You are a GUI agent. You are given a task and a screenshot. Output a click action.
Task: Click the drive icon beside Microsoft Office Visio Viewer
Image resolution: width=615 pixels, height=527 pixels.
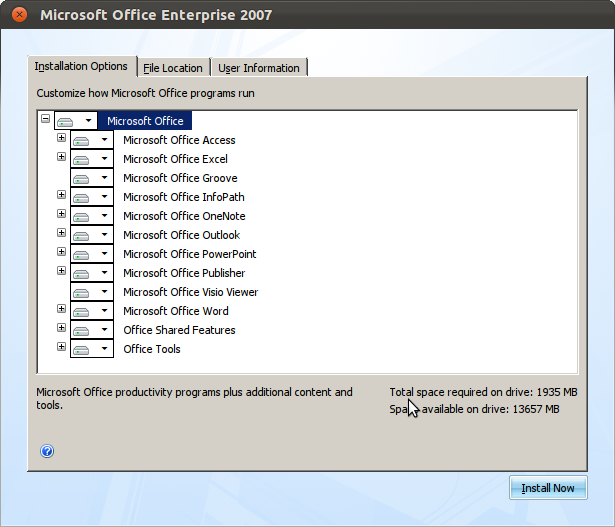[81, 293]
